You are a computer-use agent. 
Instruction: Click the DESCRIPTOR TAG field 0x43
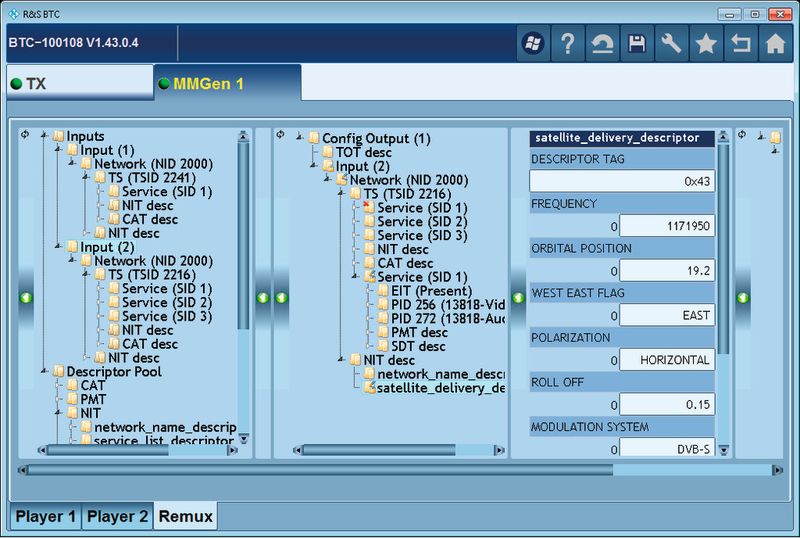click(622, 181)
